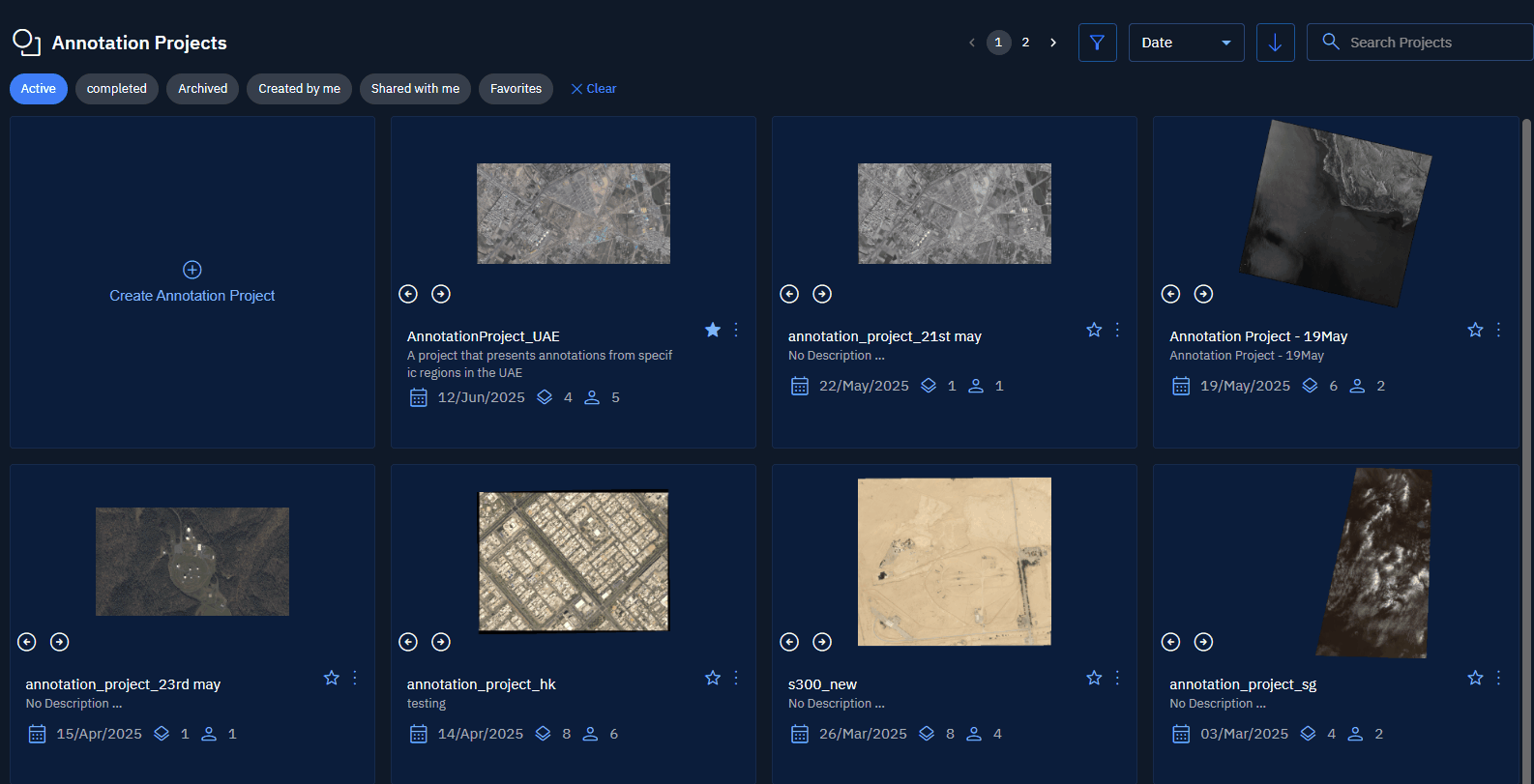Go to page 2 of projects
Screen dimensions: 1534x784
point(1025,43)
